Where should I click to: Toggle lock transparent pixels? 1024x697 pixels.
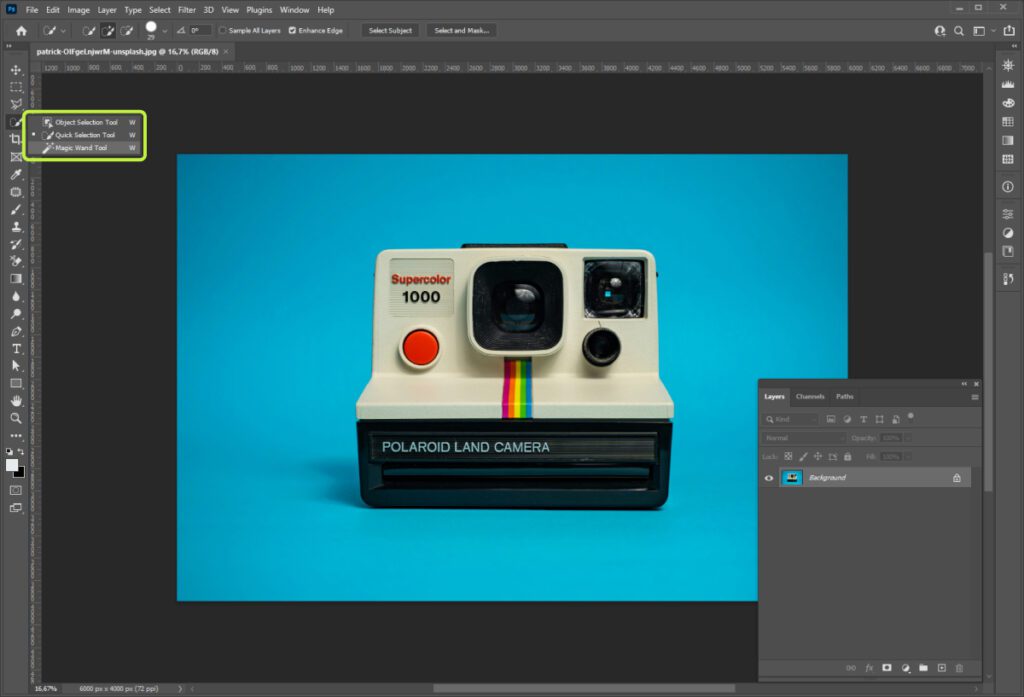(788, 457)
